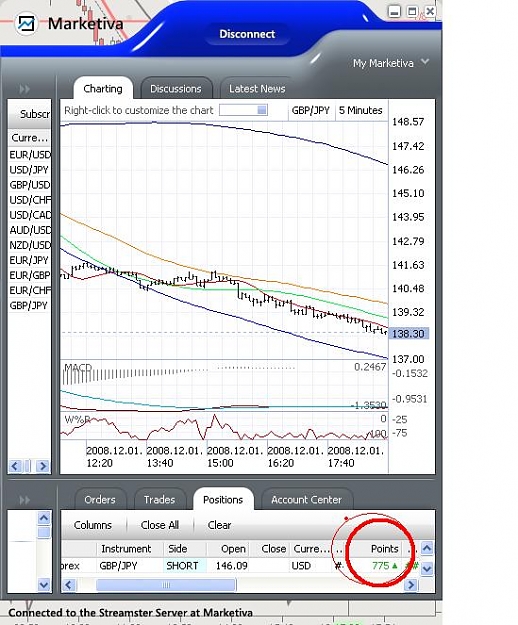Click the currency list scroll-right arrow
The height and width of the screenshot is (625, 518).
[43, 466]
